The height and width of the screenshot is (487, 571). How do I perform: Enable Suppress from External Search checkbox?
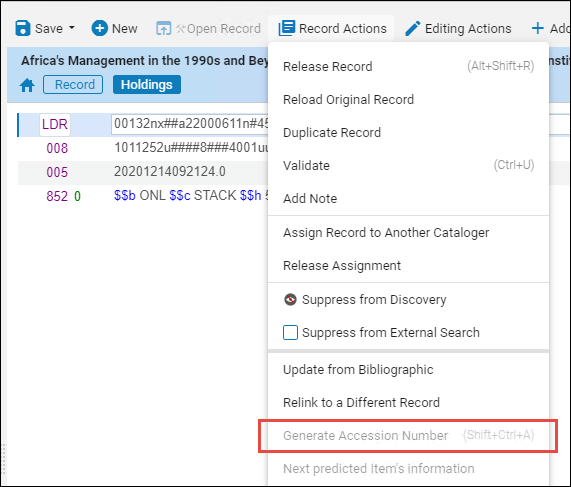point(290,333)
